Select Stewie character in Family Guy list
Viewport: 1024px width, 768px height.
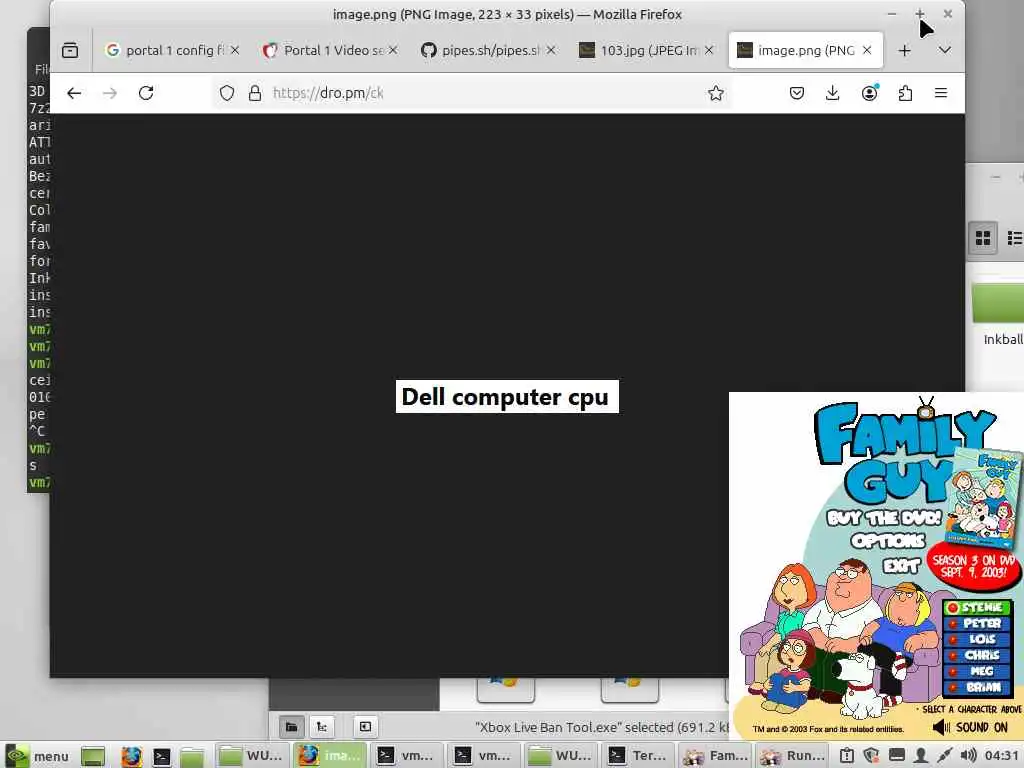coord(977,607)
